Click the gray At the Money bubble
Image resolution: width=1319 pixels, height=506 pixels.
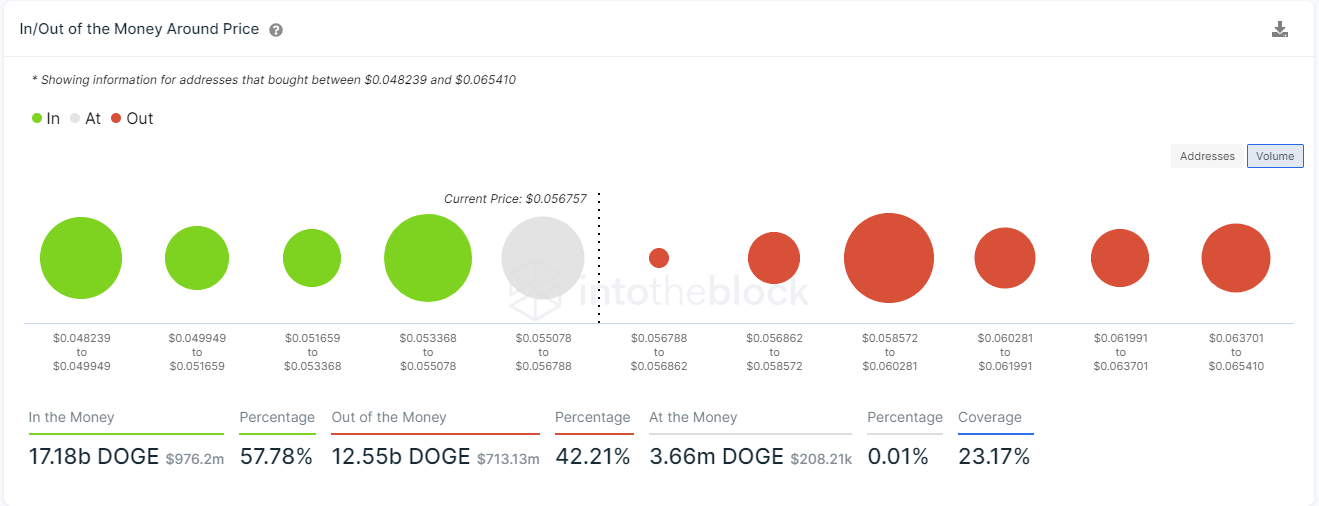click(x=543, y=258)
